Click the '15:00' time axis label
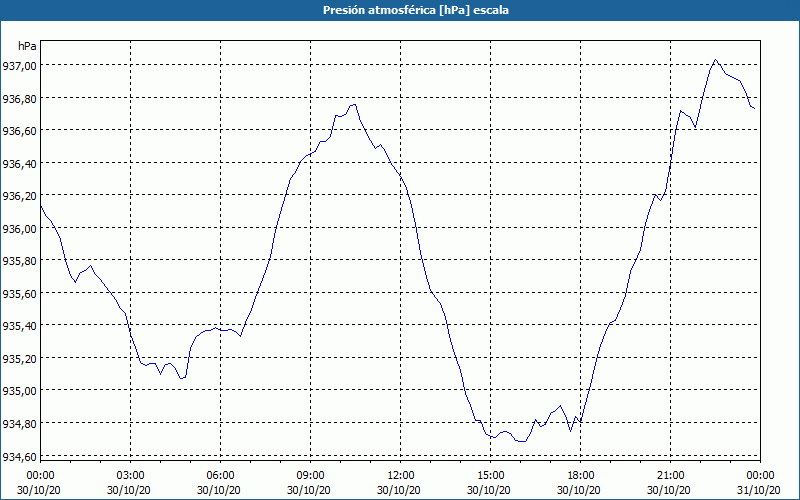800x500 pixels. coord(490,476)
